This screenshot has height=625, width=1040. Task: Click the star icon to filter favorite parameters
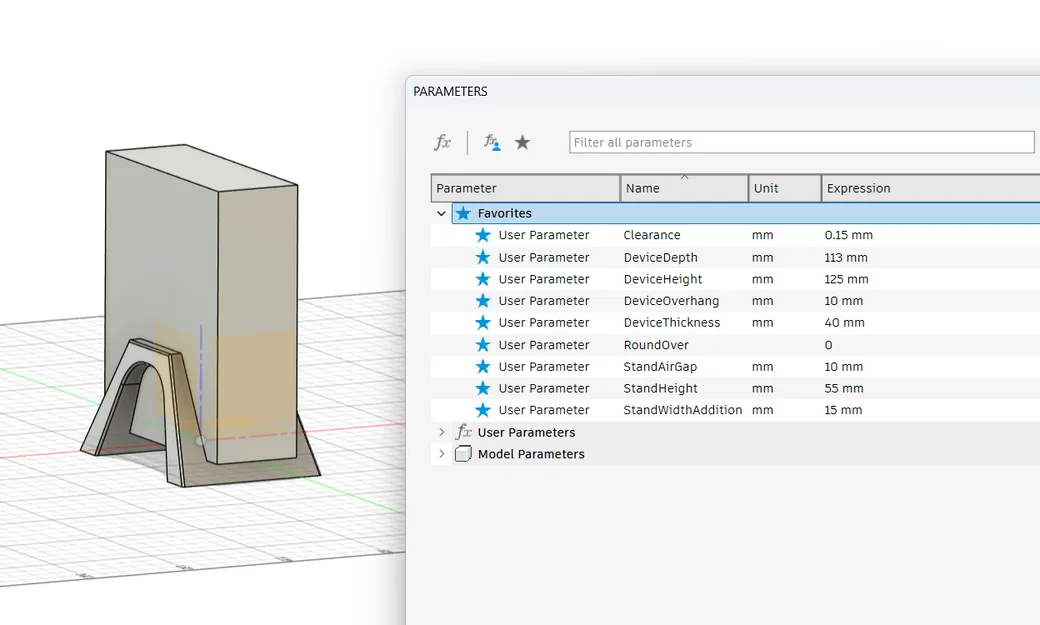click(523, 142)
